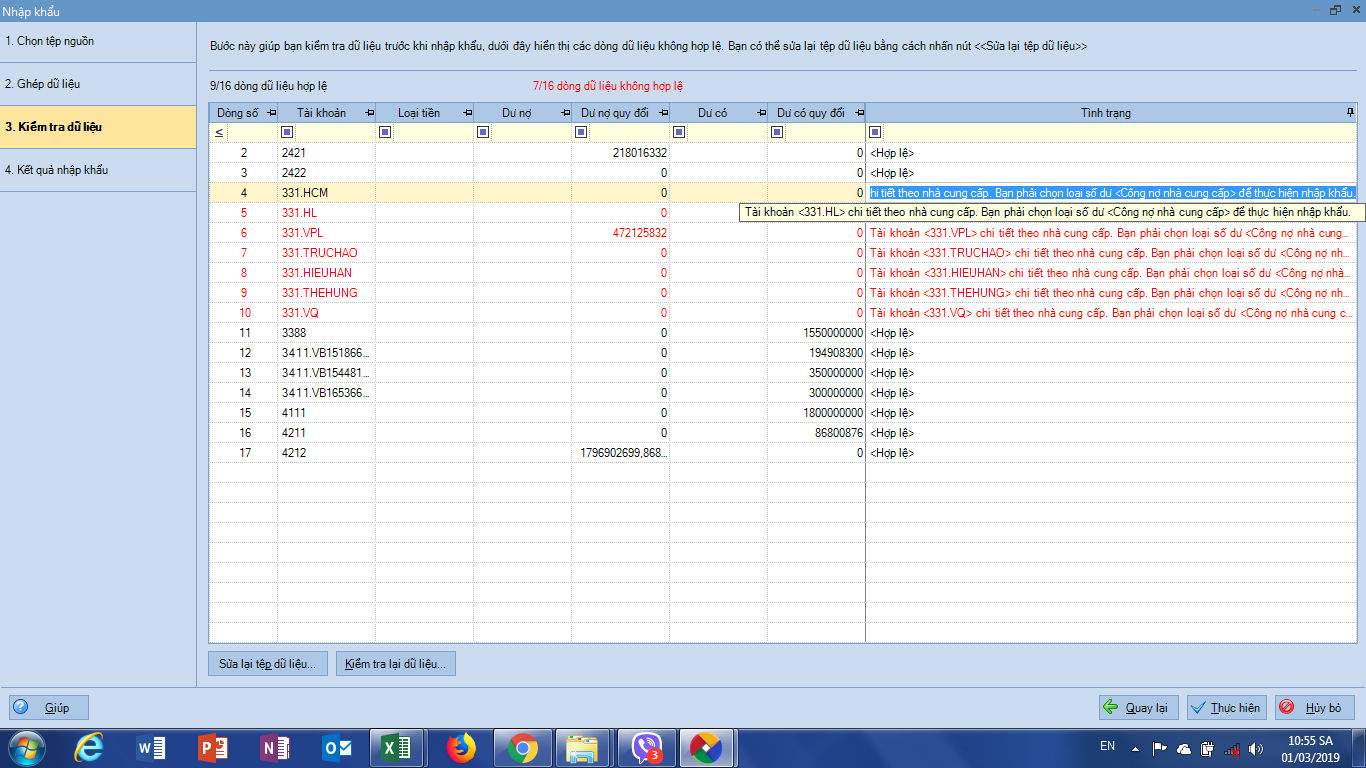Show hidden system tray icons
The width and height of the screenshot is (1366, 768).
pos(1135,748)
